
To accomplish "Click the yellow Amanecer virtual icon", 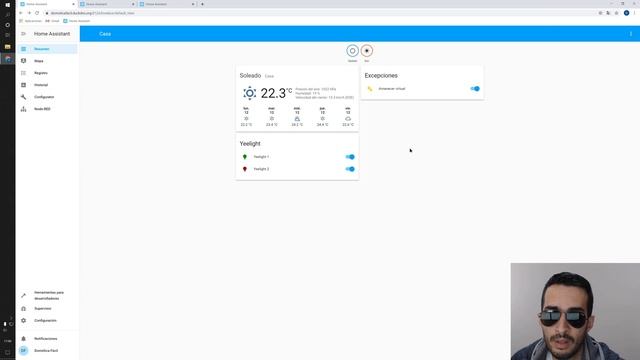I will [370, 89].
